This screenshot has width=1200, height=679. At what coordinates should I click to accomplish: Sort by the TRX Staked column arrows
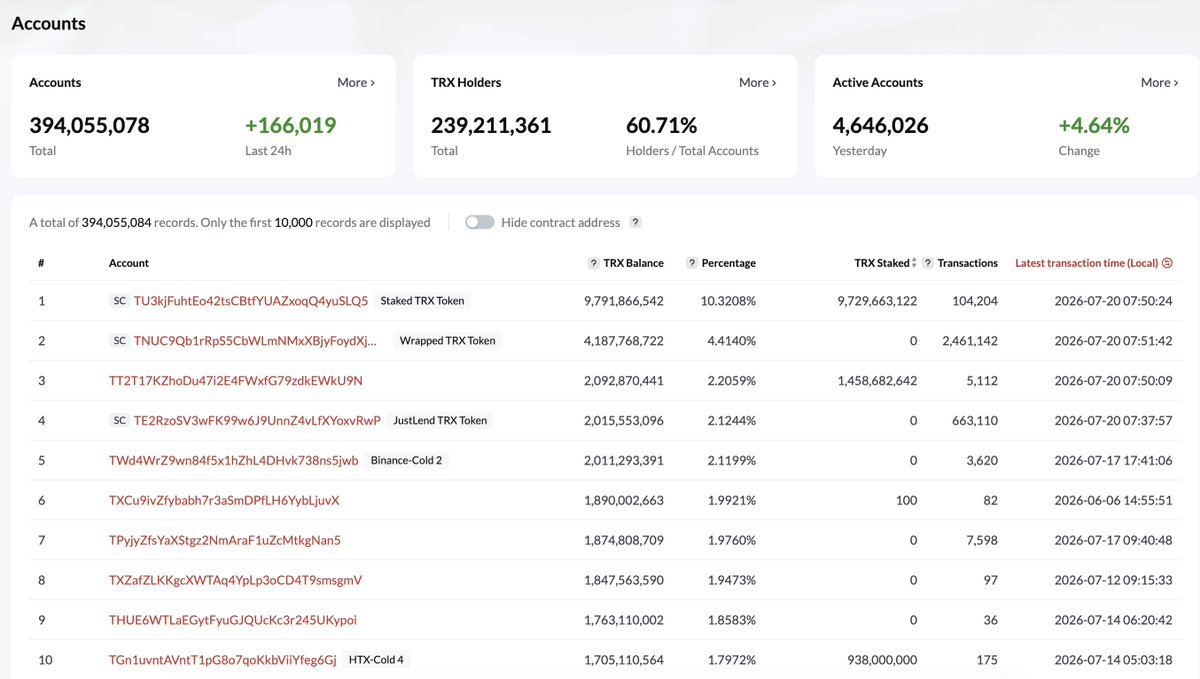click(913, 263)
